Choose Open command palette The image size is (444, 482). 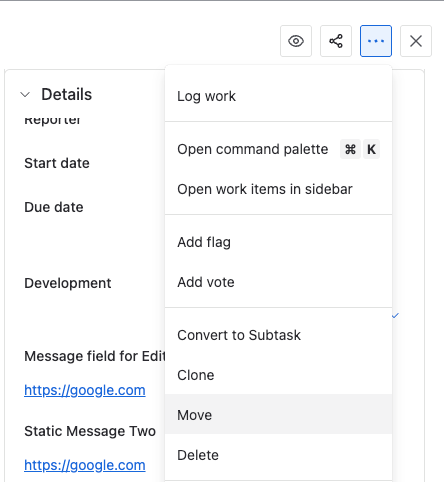point(278,149)
